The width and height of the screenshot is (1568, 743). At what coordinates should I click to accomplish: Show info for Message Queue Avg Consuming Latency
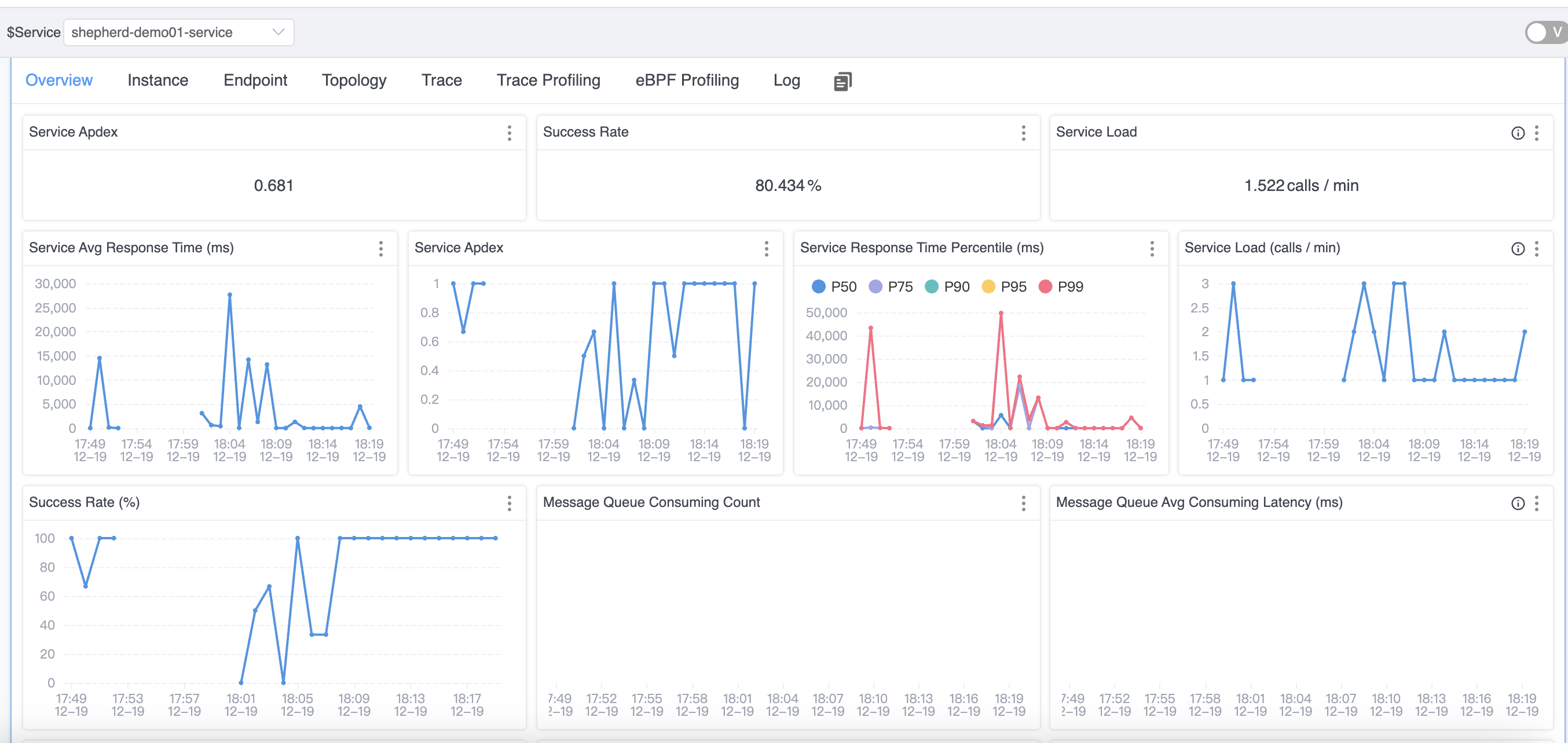[1518, 503]
